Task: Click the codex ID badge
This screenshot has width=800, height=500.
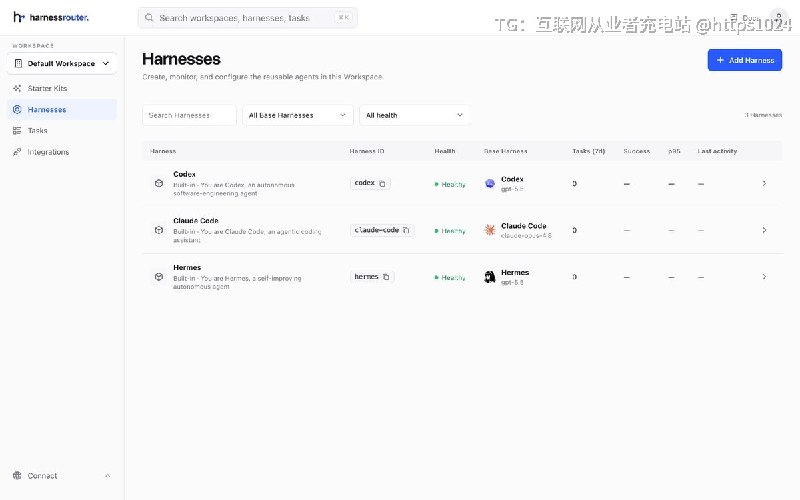Action: click(x=370, y=183)
